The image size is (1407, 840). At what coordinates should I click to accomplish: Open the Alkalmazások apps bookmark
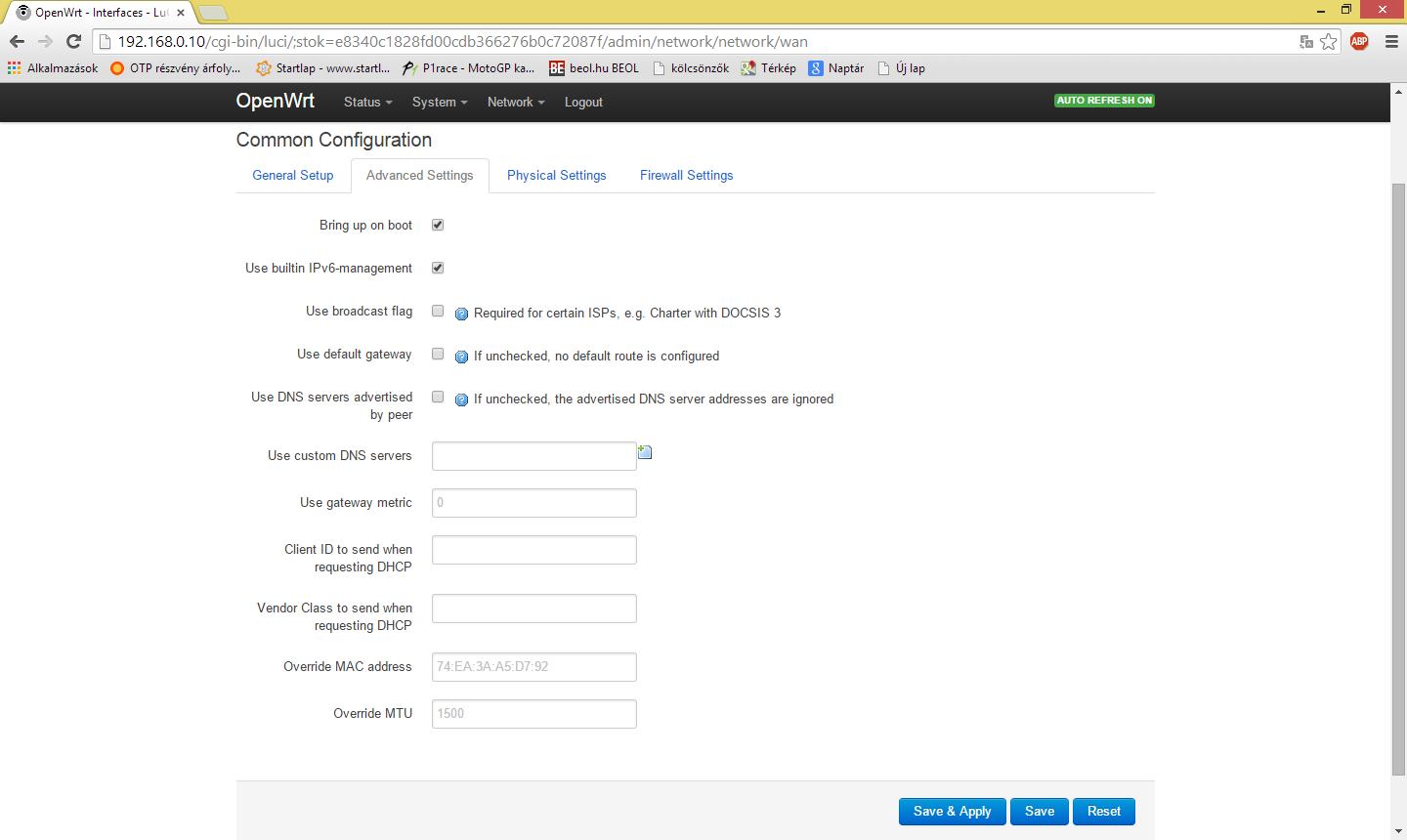53,68
